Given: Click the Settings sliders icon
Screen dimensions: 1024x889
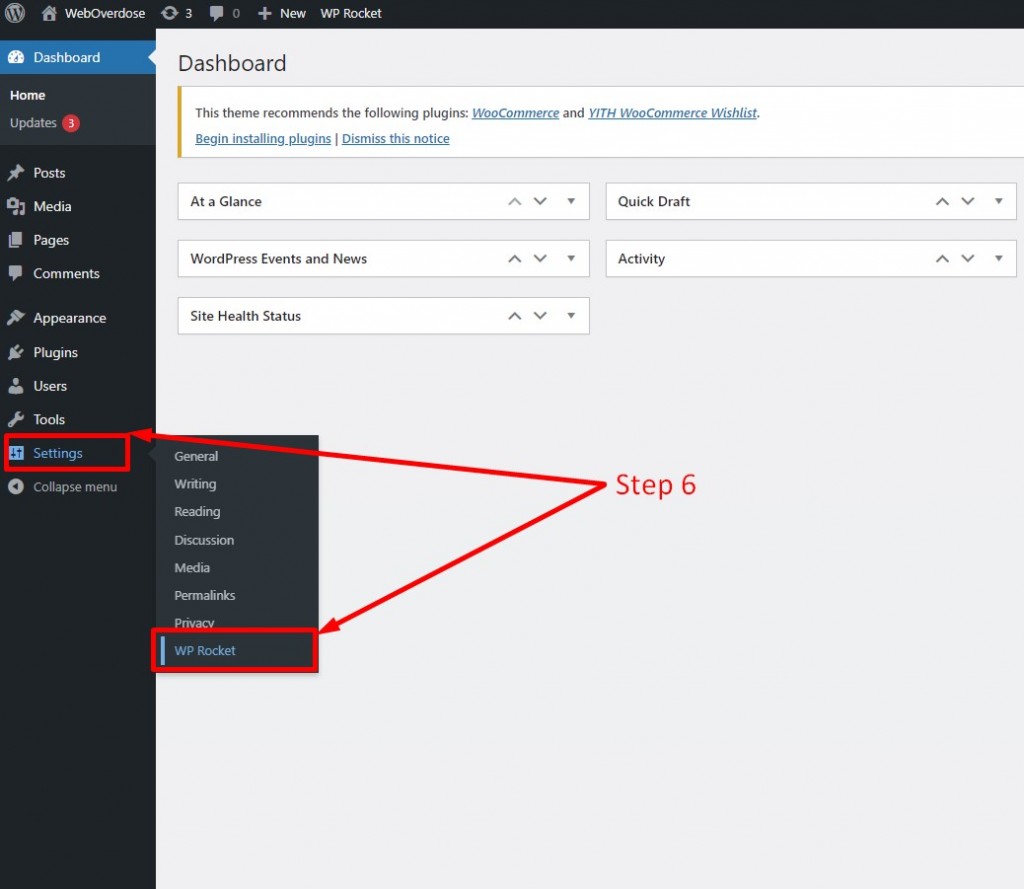Looking at the screenshot, I should tap(16, 453).
